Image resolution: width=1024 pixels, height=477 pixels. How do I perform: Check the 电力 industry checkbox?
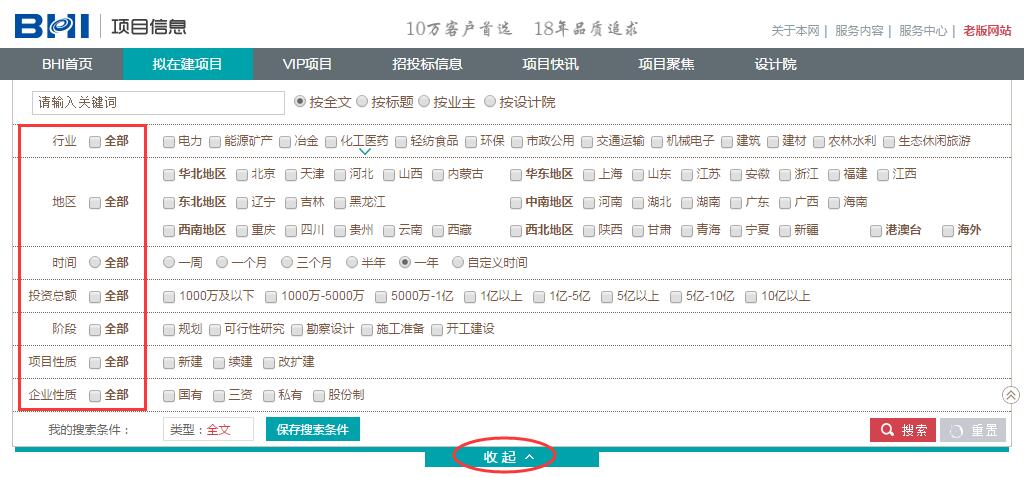point(169,141)
